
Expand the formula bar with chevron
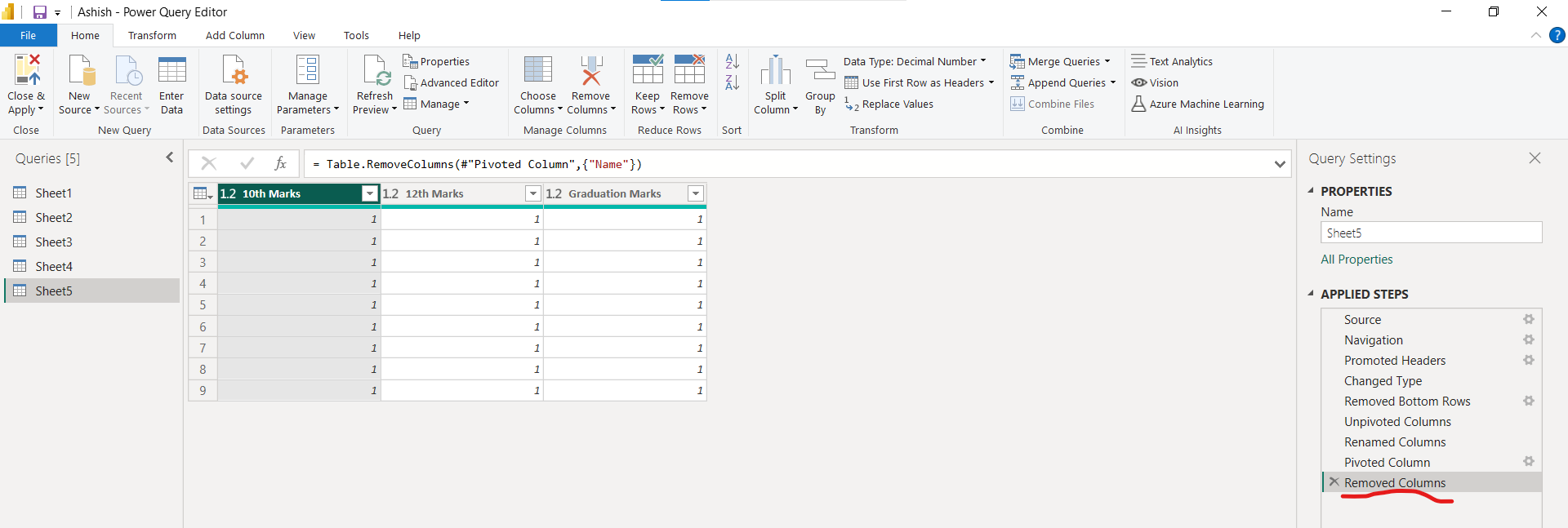tap(1279, 164)
